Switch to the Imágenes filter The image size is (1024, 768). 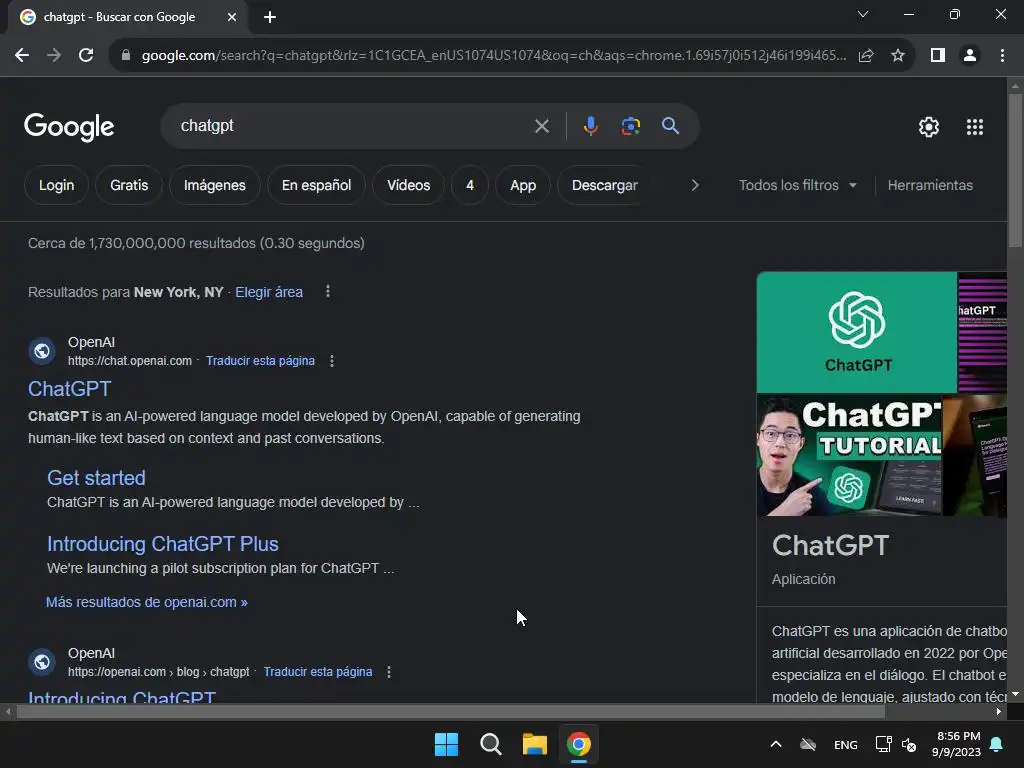(x=215, y=185)
